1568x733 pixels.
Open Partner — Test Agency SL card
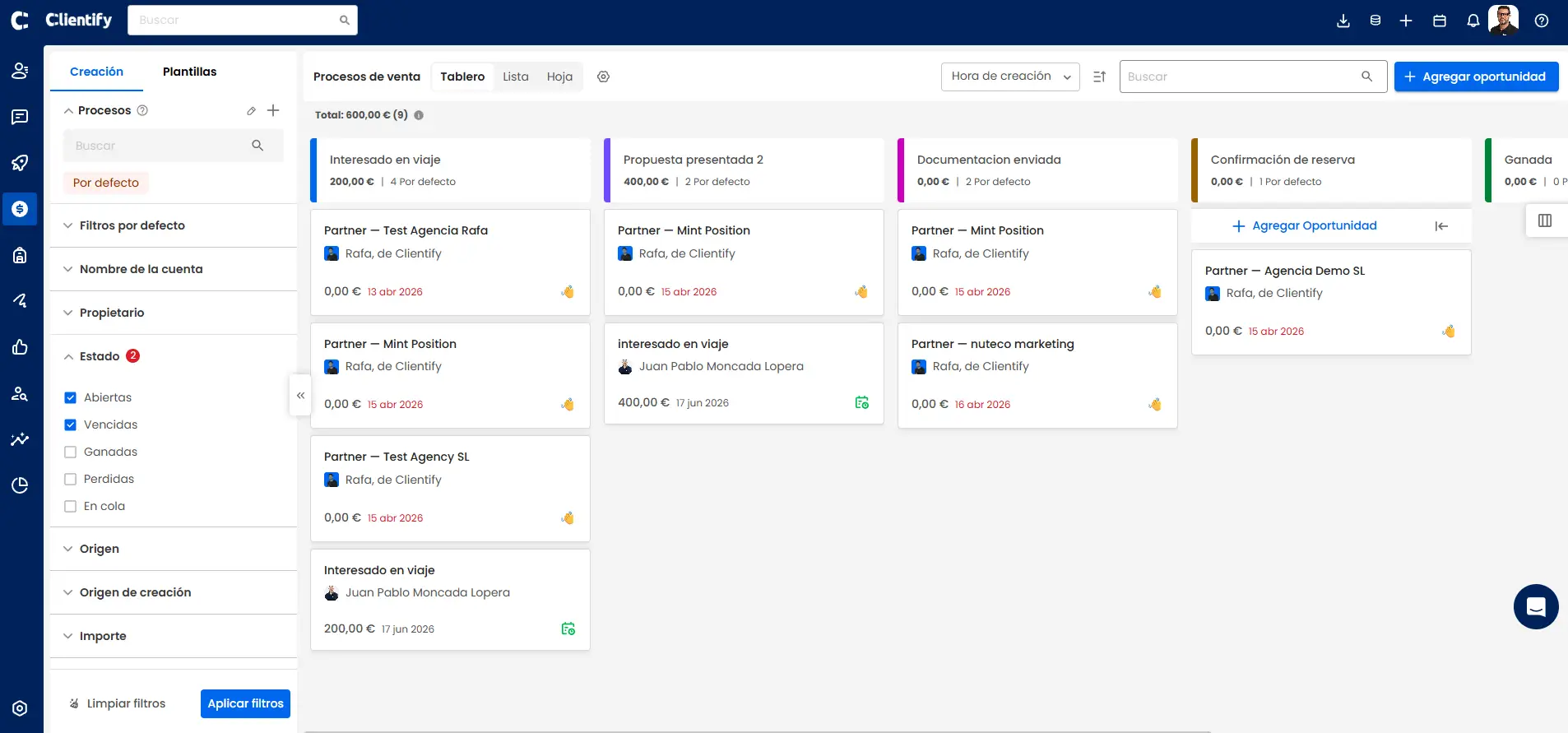tap(449, 488)
